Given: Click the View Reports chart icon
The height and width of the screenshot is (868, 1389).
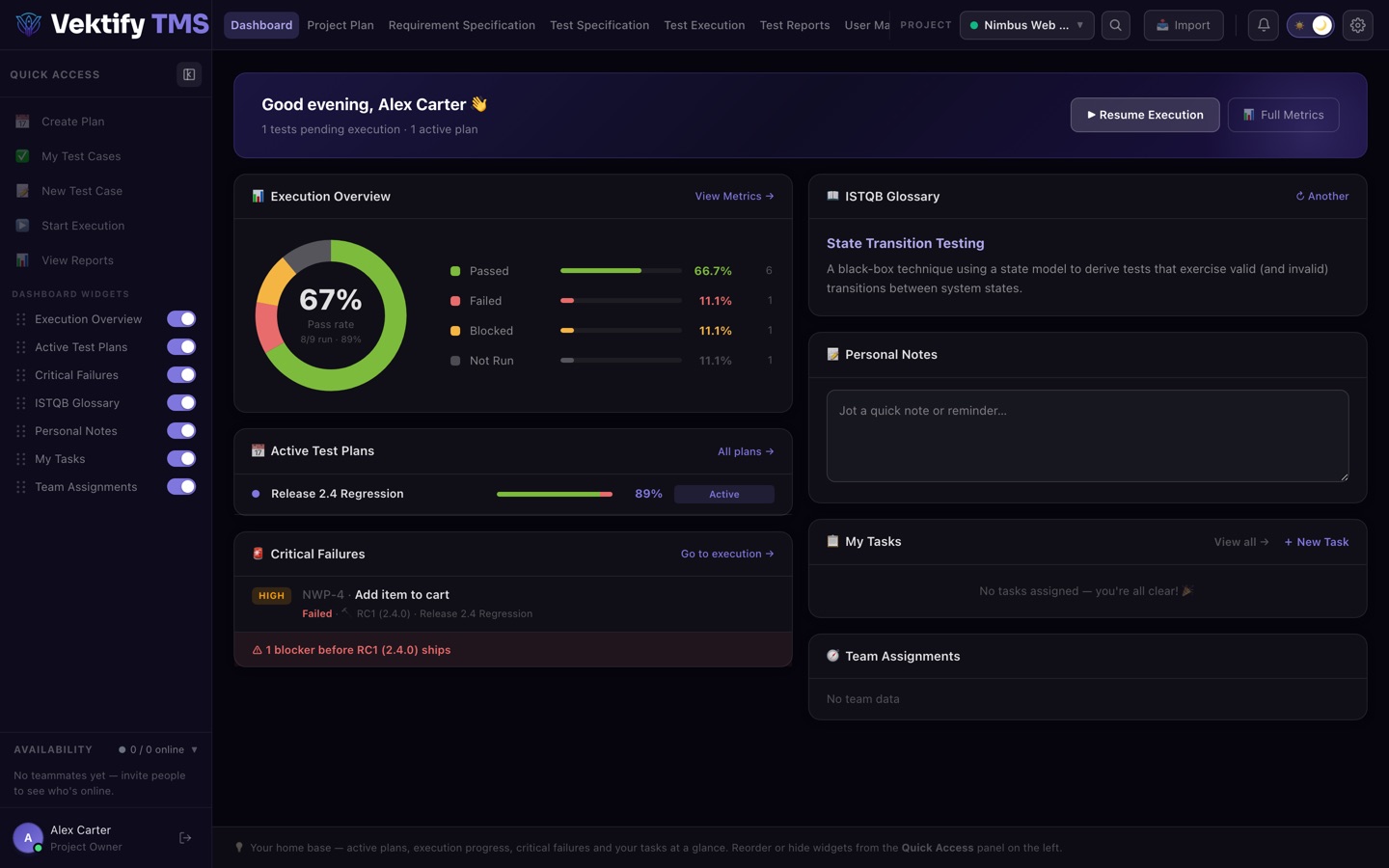Looking at the screenshot, I should pos(22,260).
